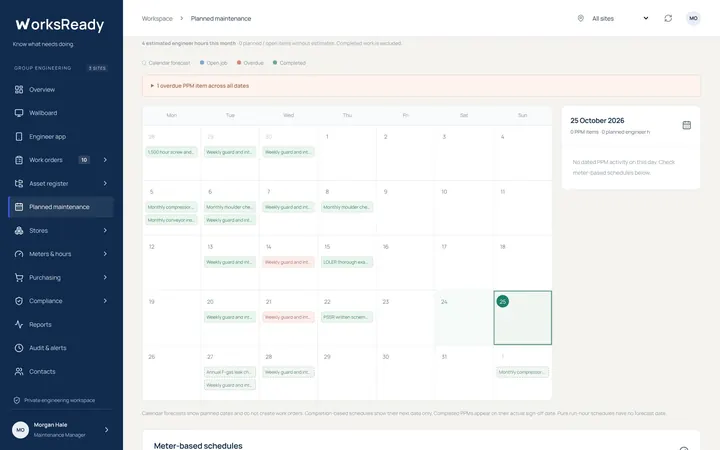Select day 12 in the calendar
Viewport: 720px width, 450px height.
pos(171,263)
